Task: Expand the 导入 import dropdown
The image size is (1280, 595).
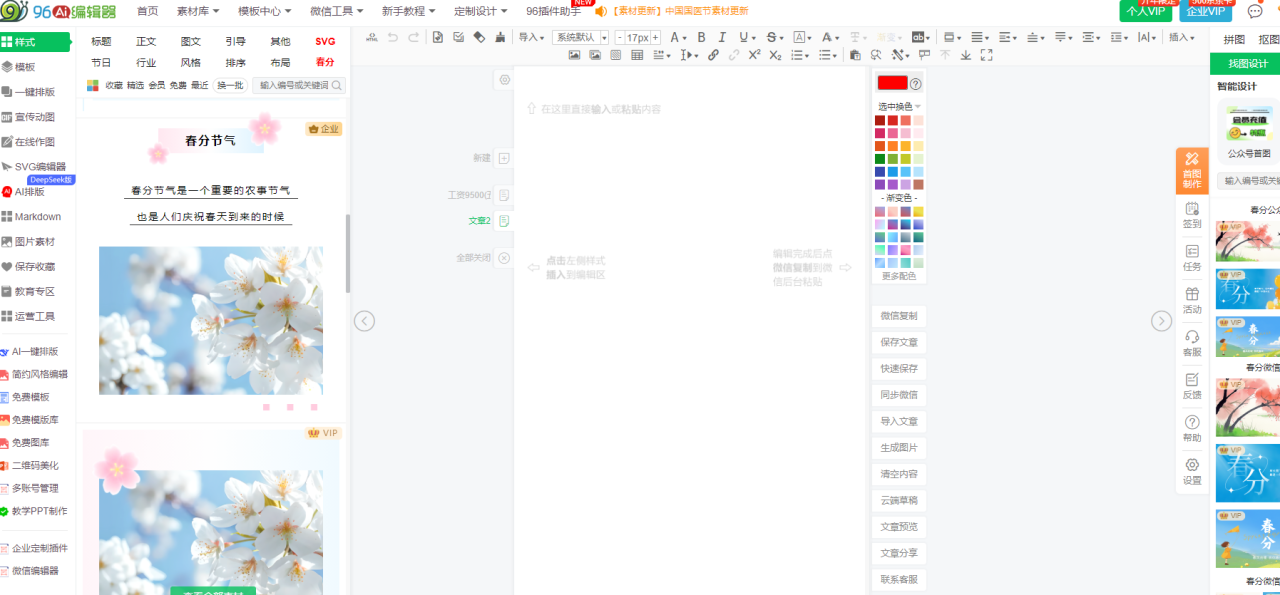Action: pos(531,37)
